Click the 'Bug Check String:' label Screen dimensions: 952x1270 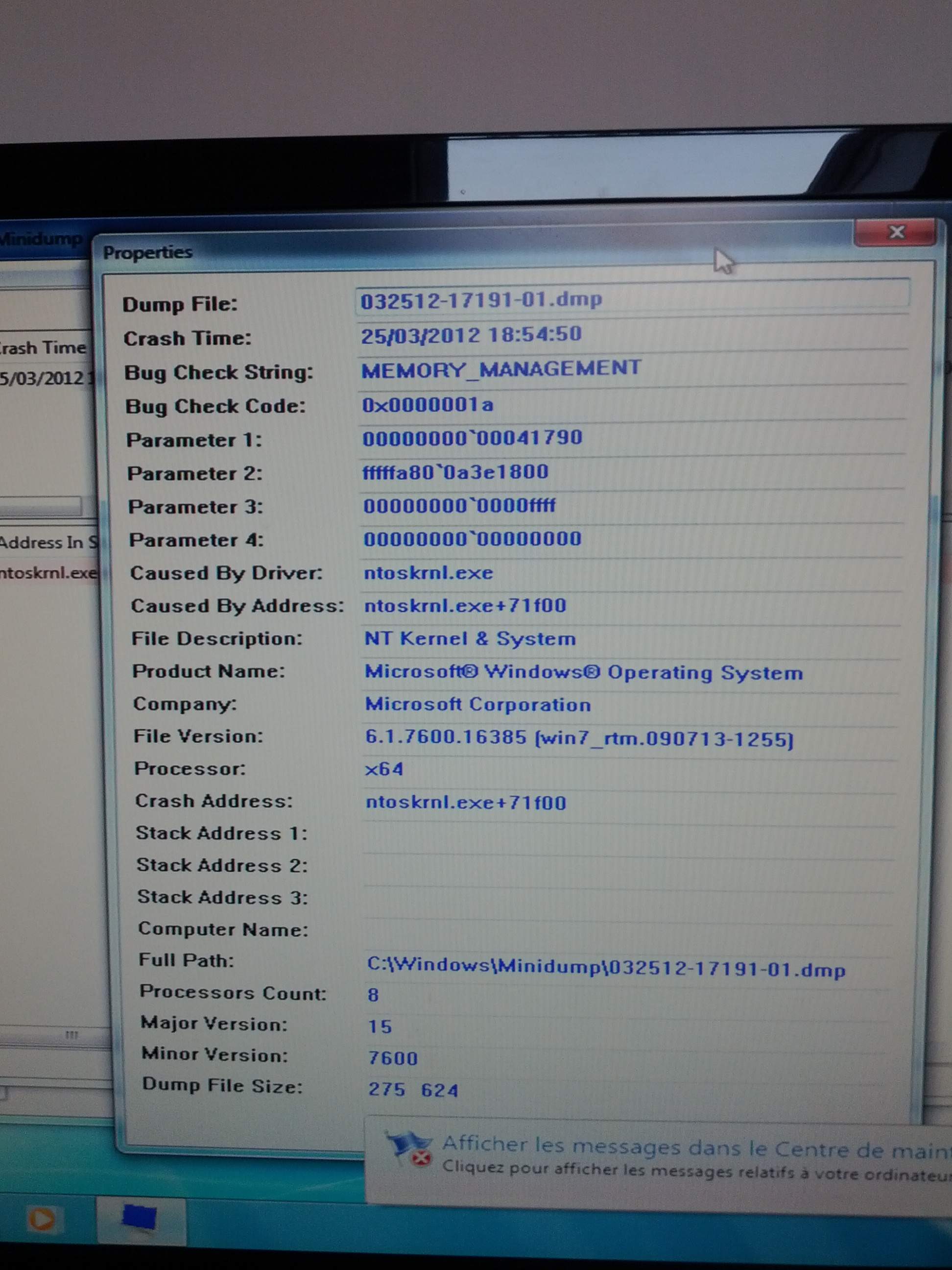(x=218, y=372)
